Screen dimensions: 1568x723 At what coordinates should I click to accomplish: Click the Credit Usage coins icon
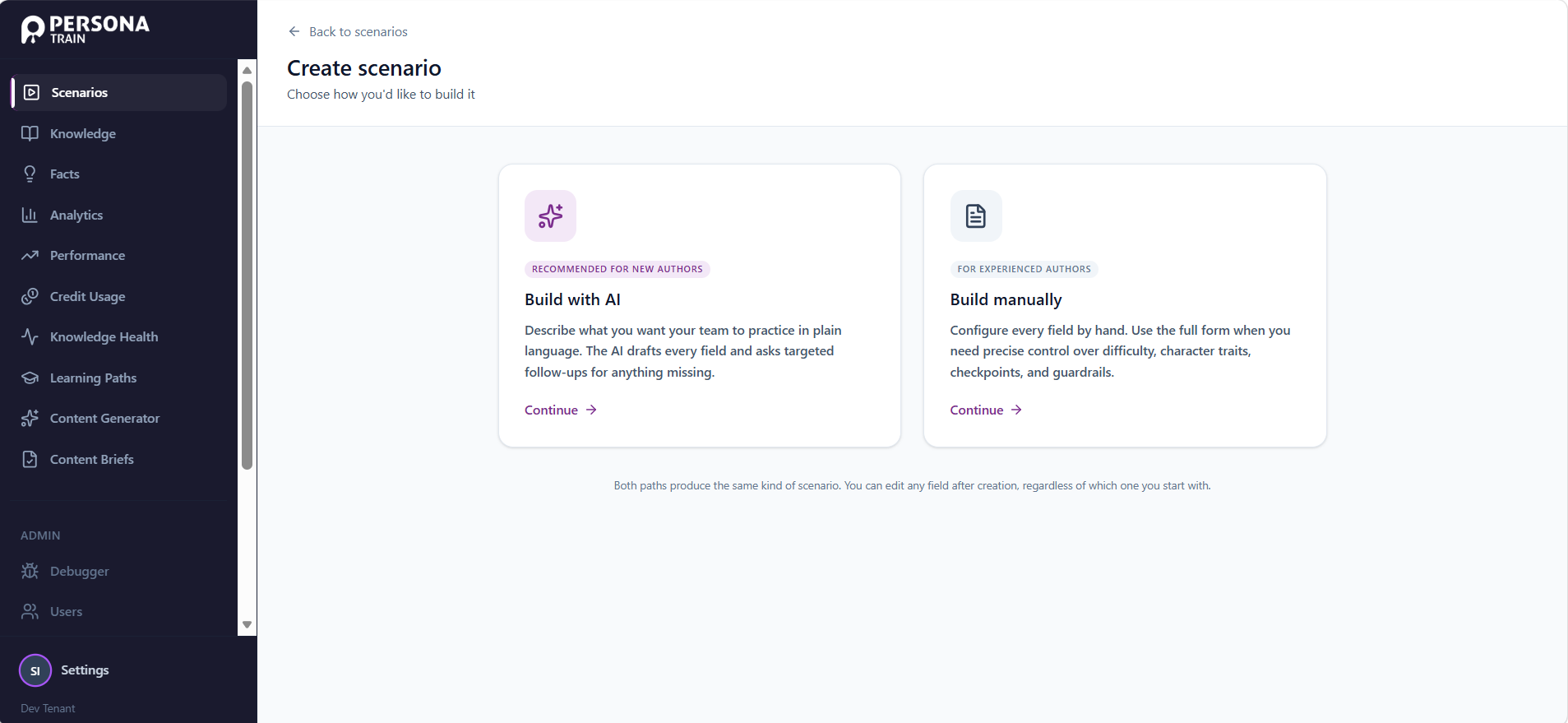tap(30, 296)
